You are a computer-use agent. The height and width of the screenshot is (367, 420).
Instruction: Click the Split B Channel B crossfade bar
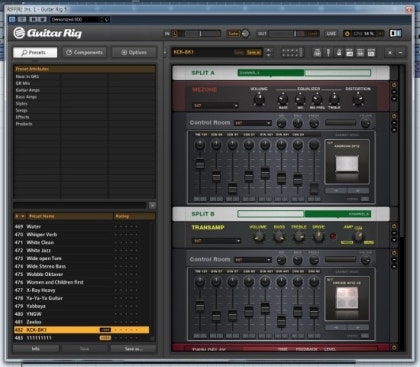pyautogui.click(x=304, y=214)
